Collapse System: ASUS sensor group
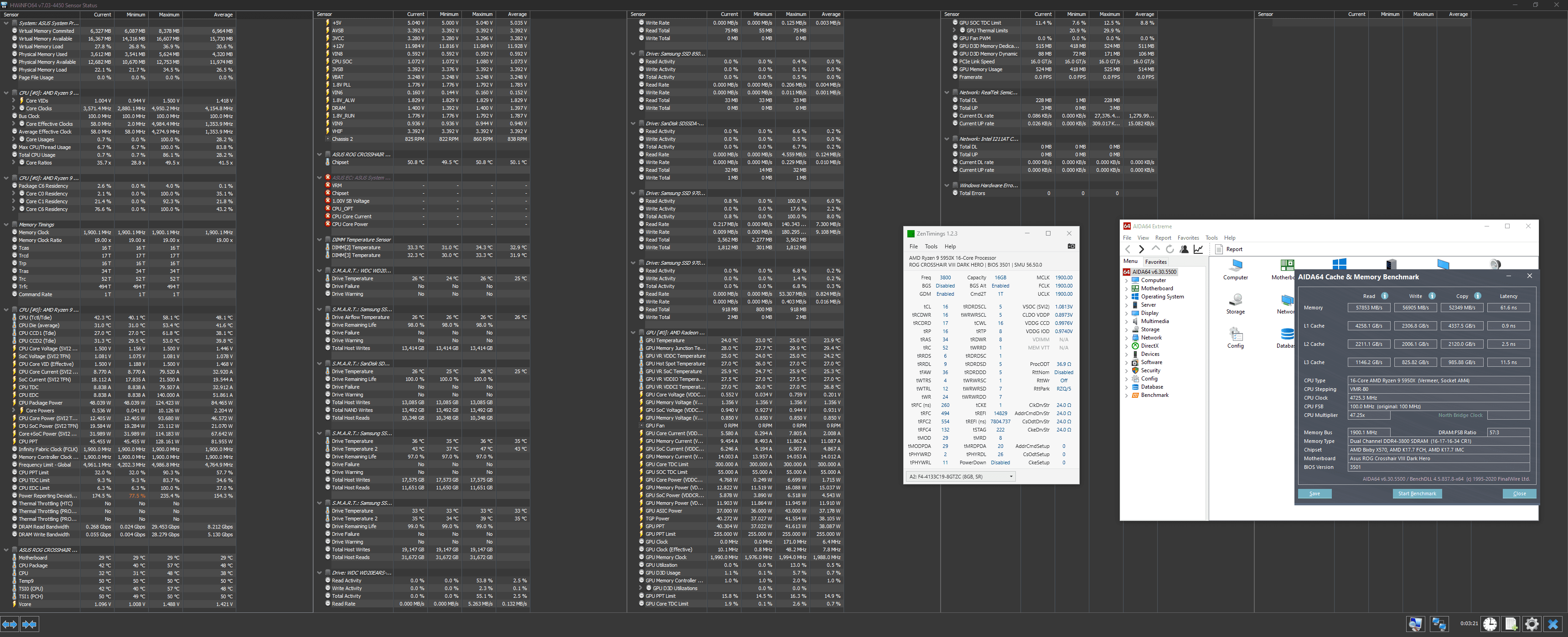1568x637 pixels. (6, 23)
